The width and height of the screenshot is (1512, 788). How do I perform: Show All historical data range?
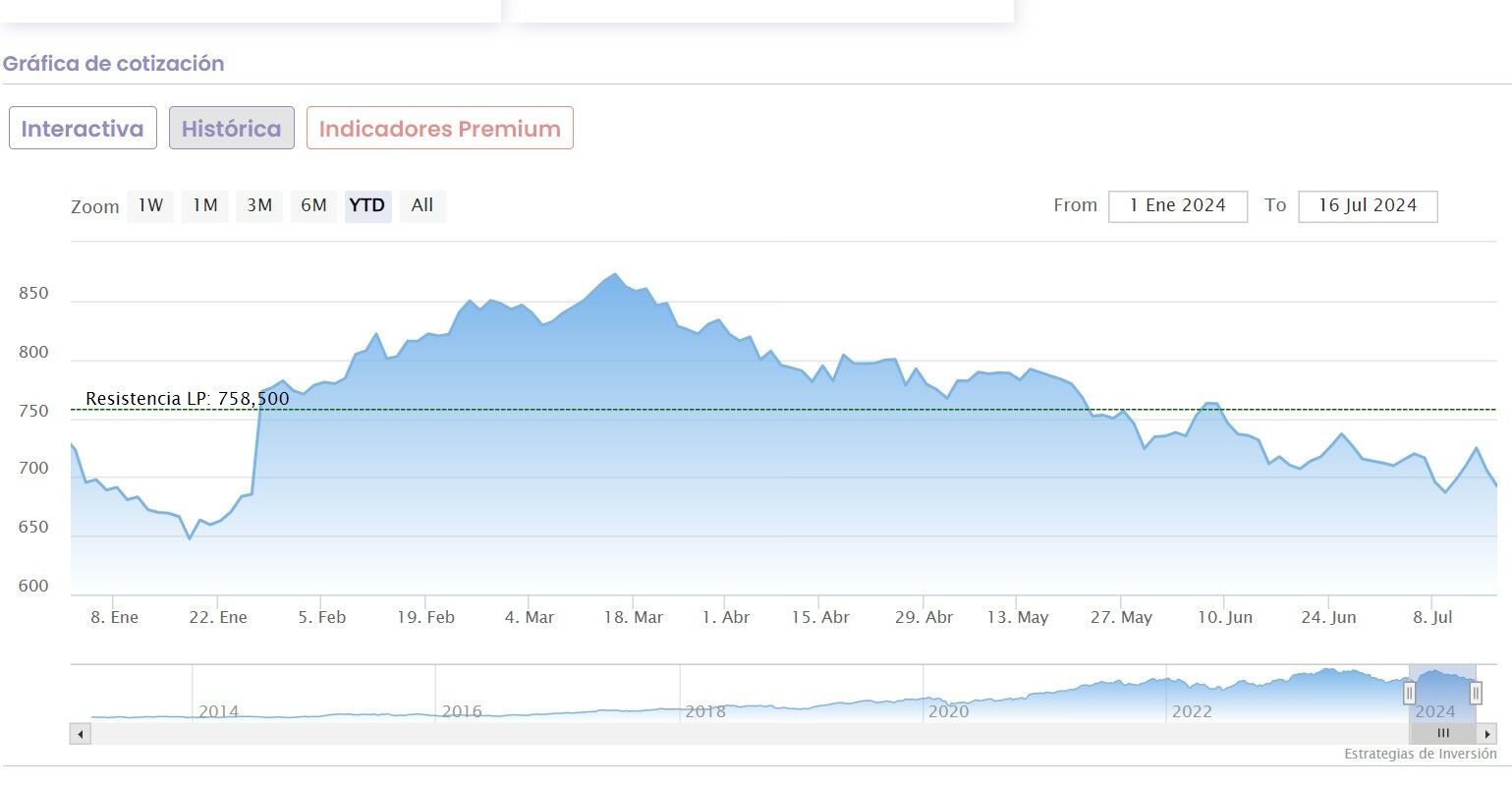[422, 206]
